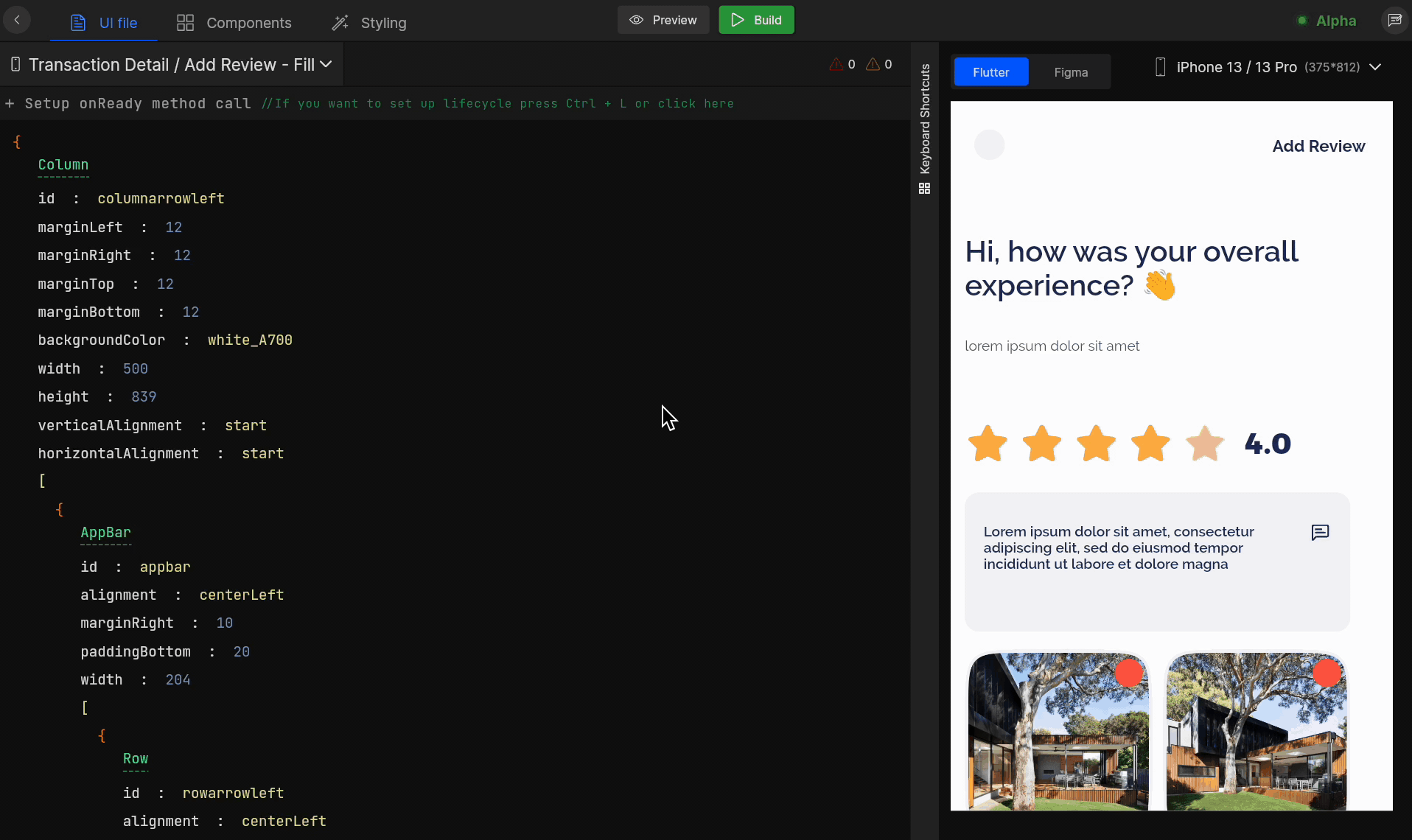1412x840 pixels.
Task: Click the first rating star
Action: pyautogui.click(x=988, y=443)
